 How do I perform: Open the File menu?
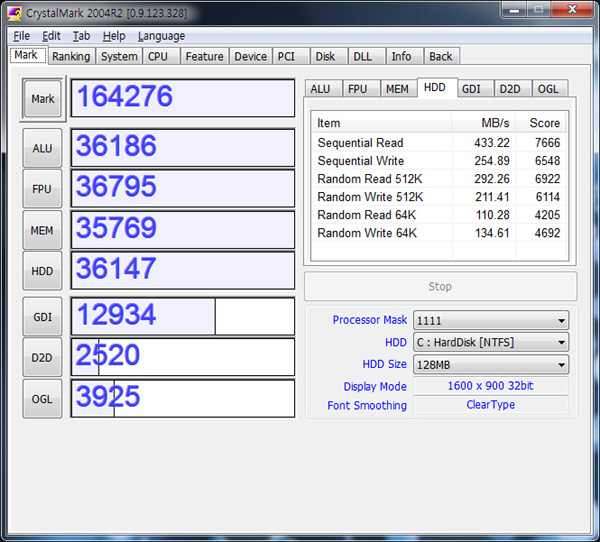(x=21, y=36)
